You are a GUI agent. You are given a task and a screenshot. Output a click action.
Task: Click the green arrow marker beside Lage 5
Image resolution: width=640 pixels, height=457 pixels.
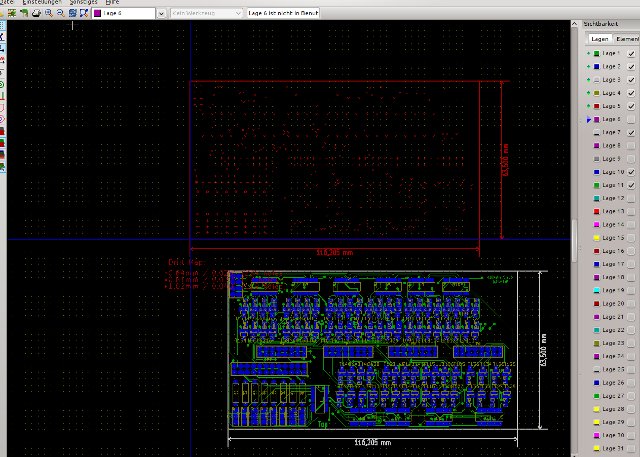[588, 106]
